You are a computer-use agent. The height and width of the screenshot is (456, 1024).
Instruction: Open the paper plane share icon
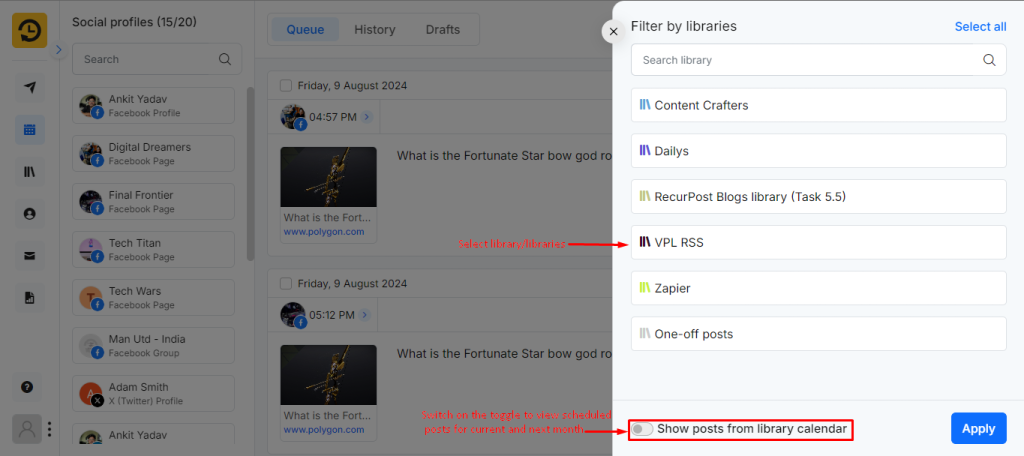[x=29, y=88]
